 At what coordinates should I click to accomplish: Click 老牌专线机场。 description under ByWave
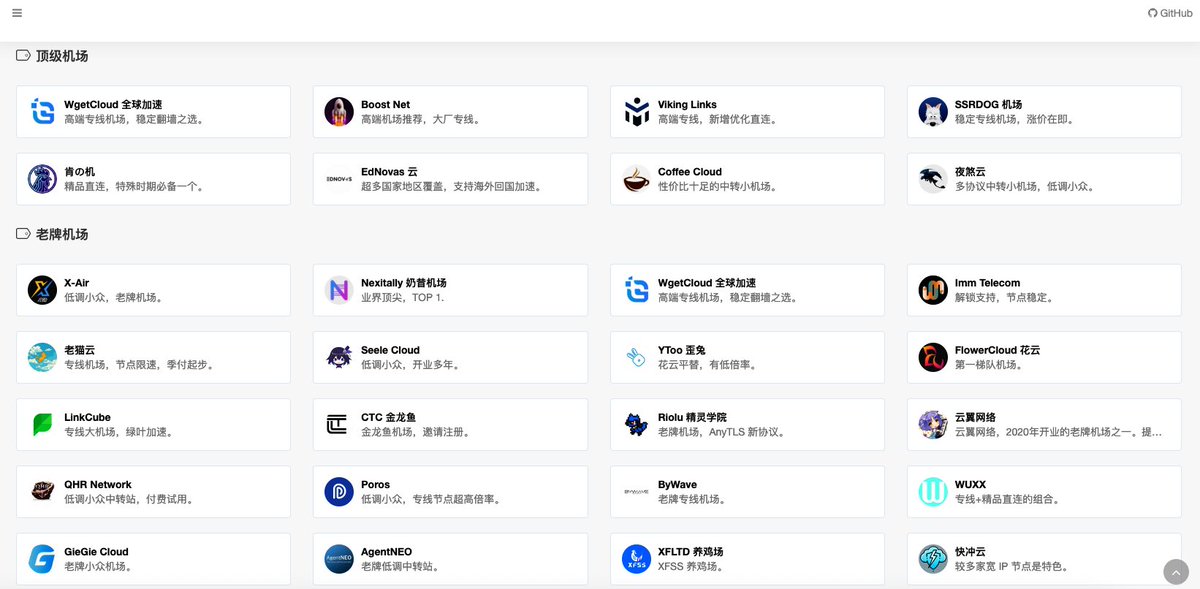pos(692,499)
